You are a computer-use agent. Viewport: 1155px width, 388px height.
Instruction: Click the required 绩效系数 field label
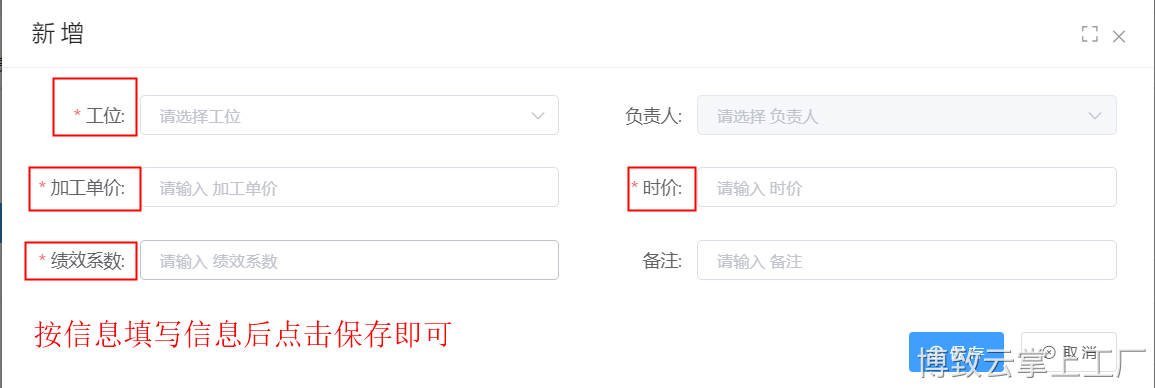82,260
